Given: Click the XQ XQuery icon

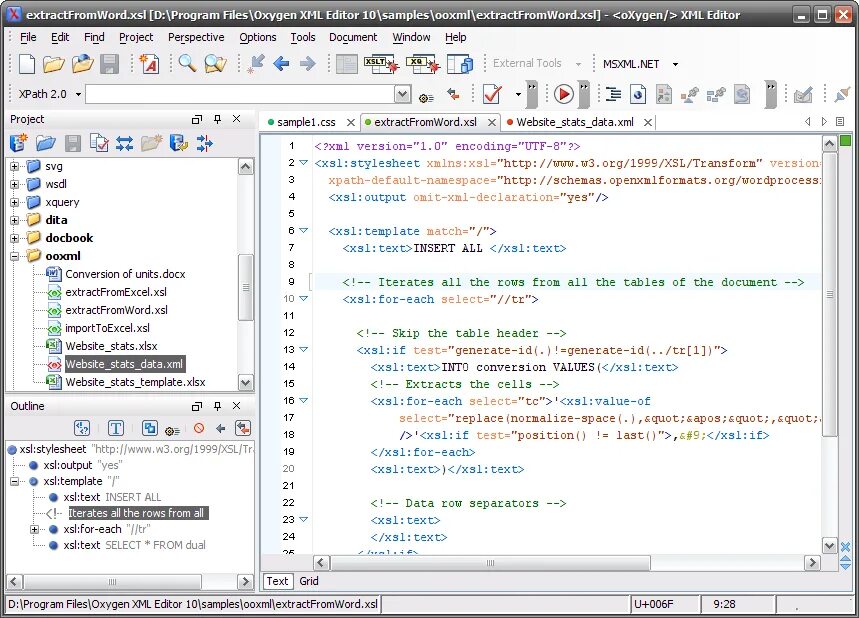Looking at the screenshot, I should click(421, 64).
